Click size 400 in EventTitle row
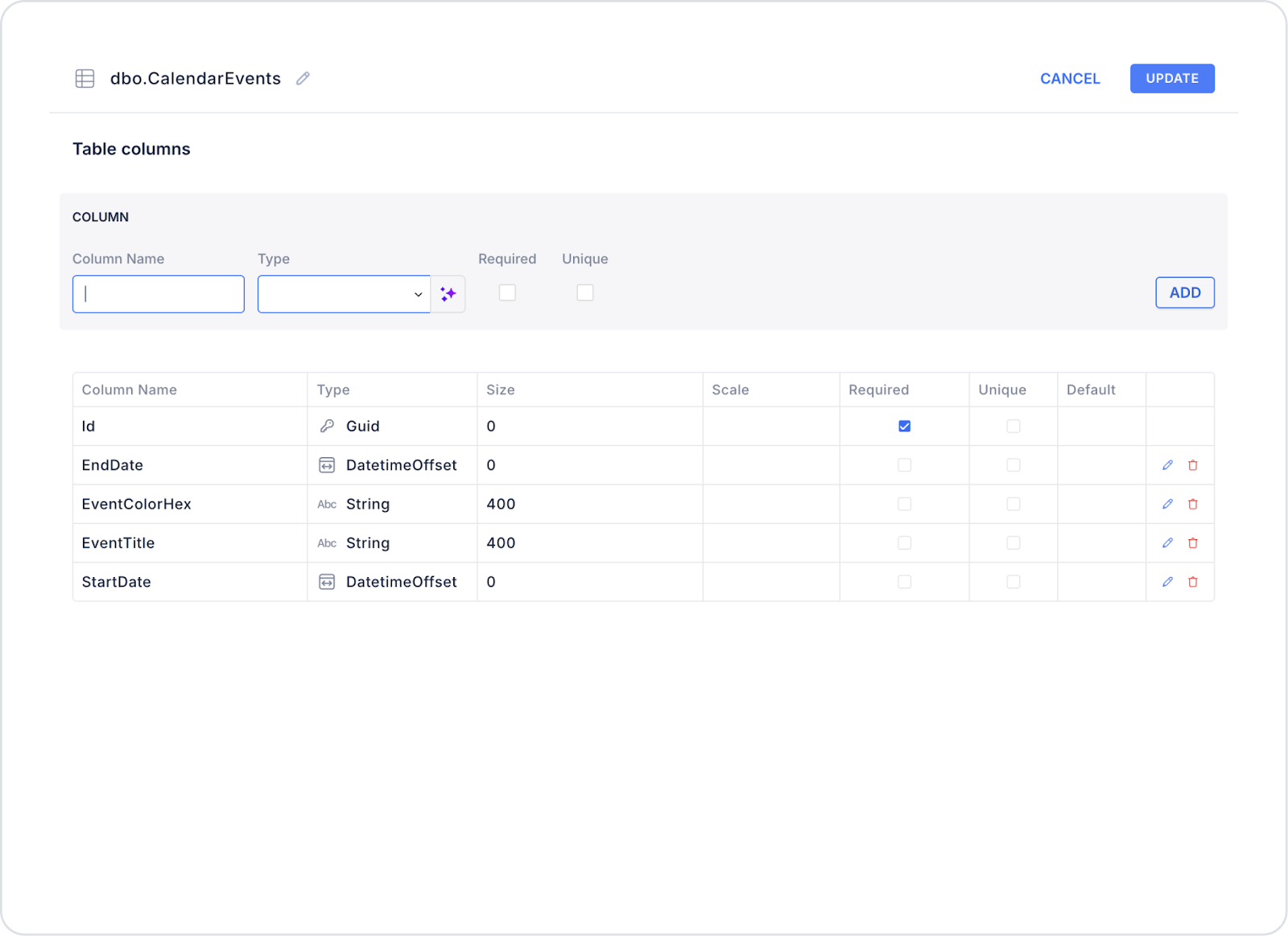The image size is (1288, 936). point(501,542)
